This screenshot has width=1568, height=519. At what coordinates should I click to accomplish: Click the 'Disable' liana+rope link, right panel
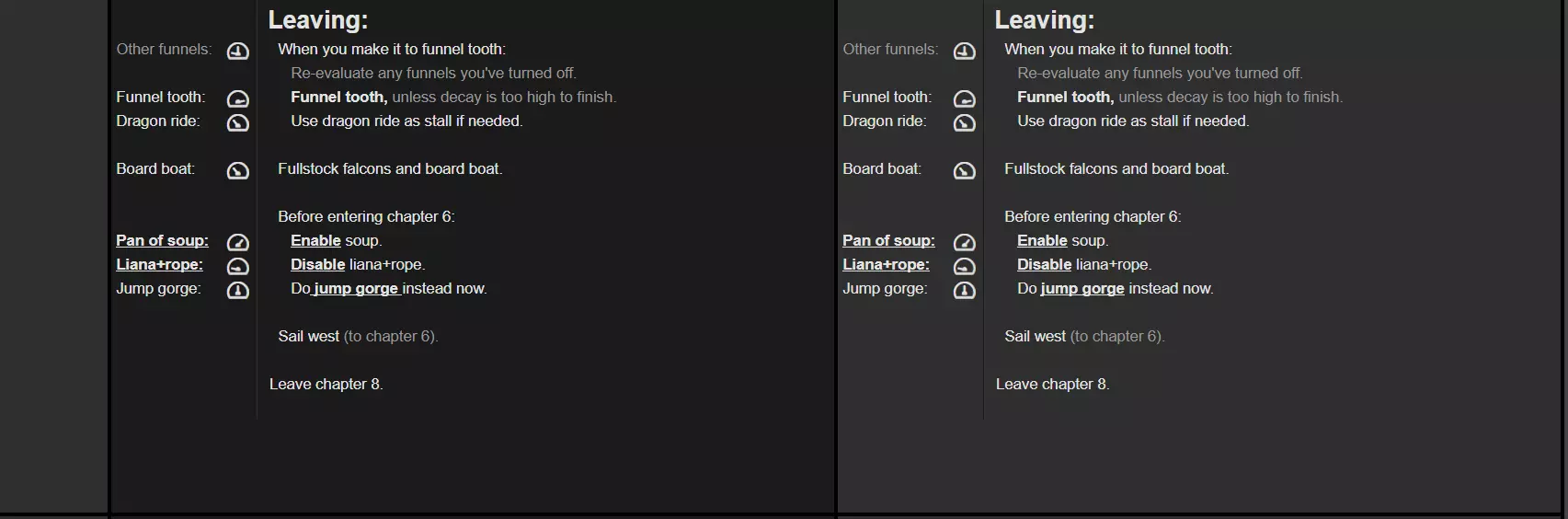point(1044,265)
